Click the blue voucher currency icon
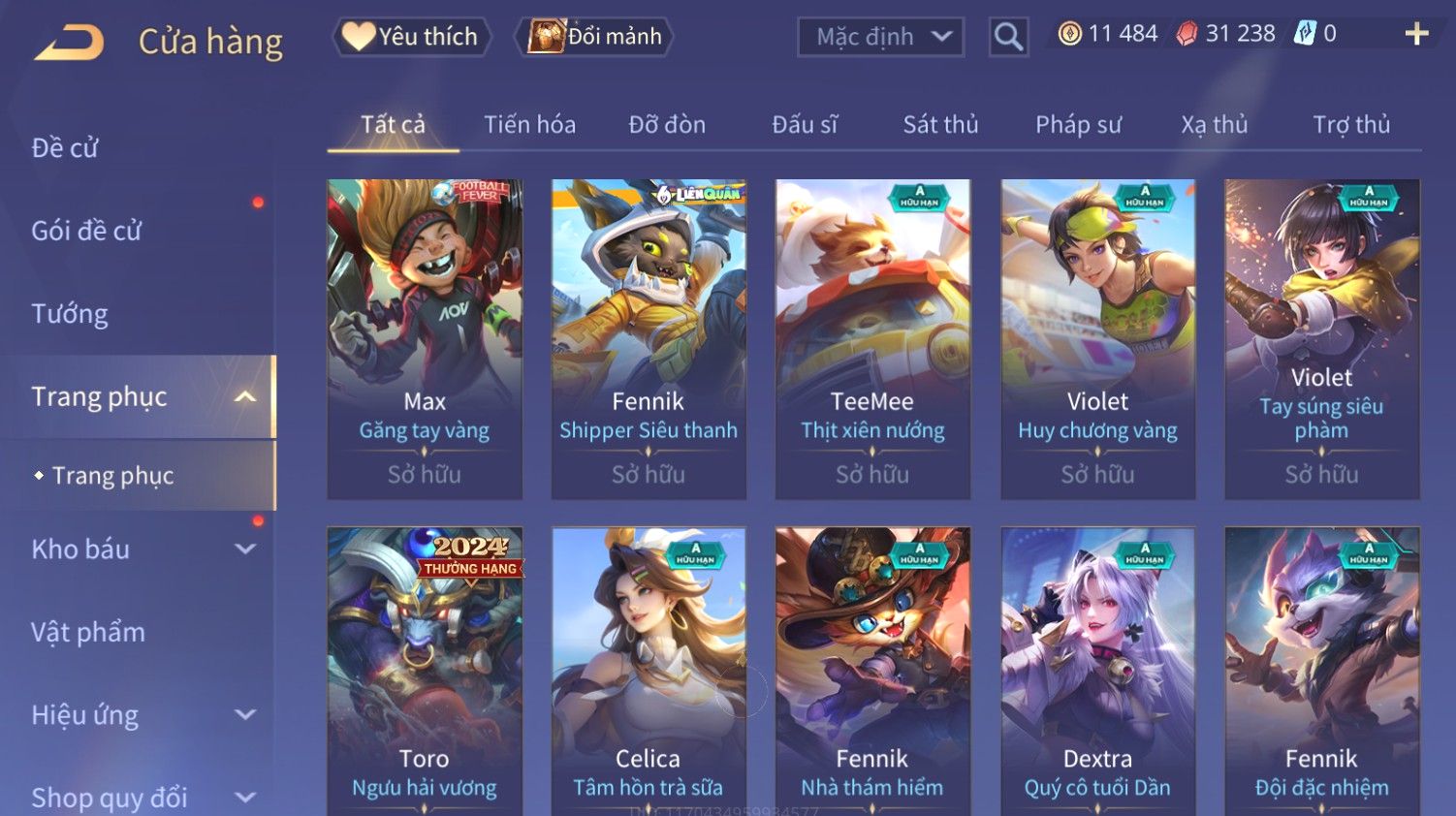Screen dimensions: 1456x816 [1305, 34]
